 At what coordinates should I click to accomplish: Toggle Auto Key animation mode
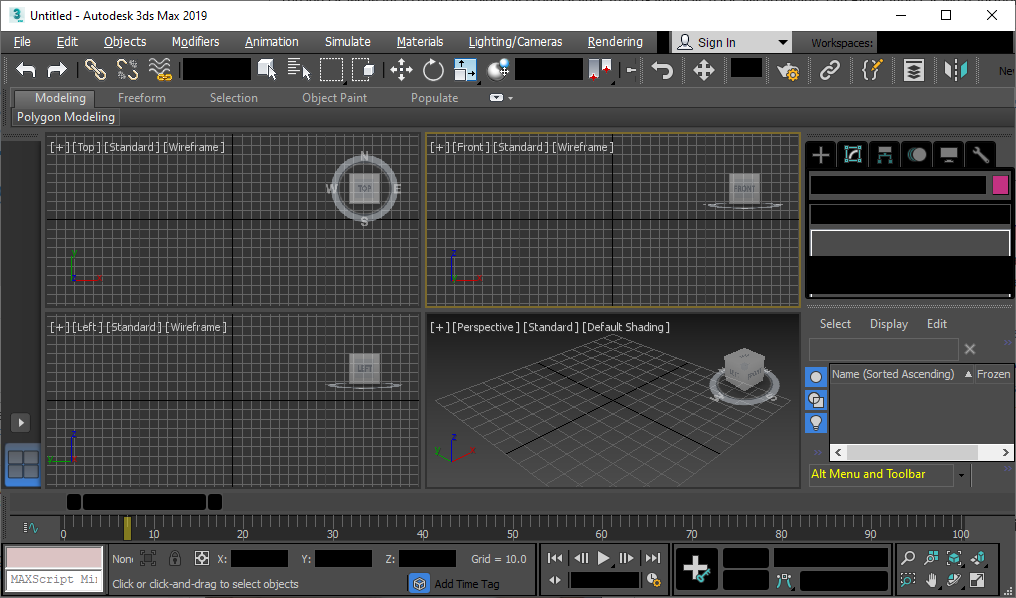click(x=745, y=558)
